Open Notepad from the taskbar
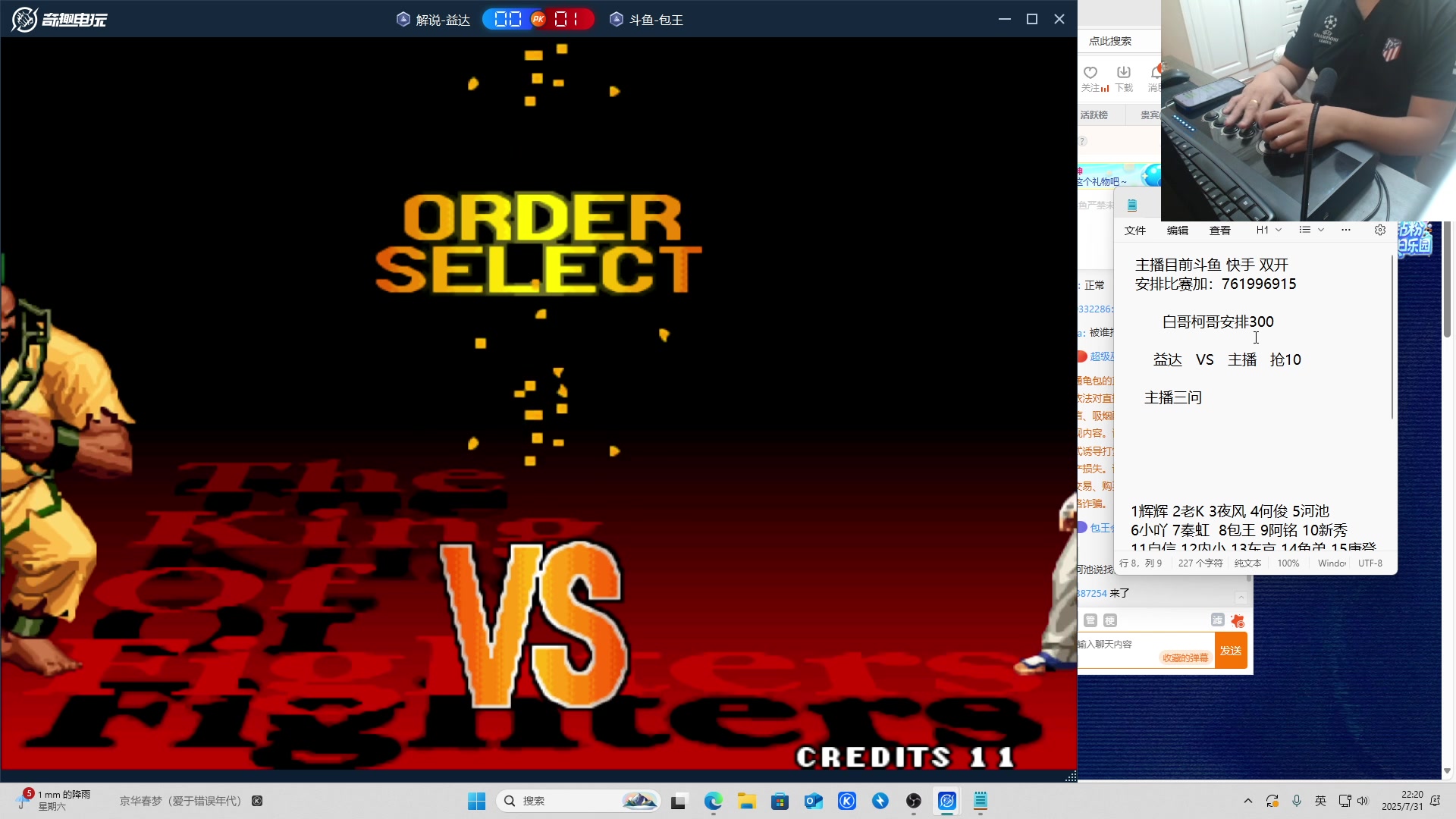 (x=981, y=801)
